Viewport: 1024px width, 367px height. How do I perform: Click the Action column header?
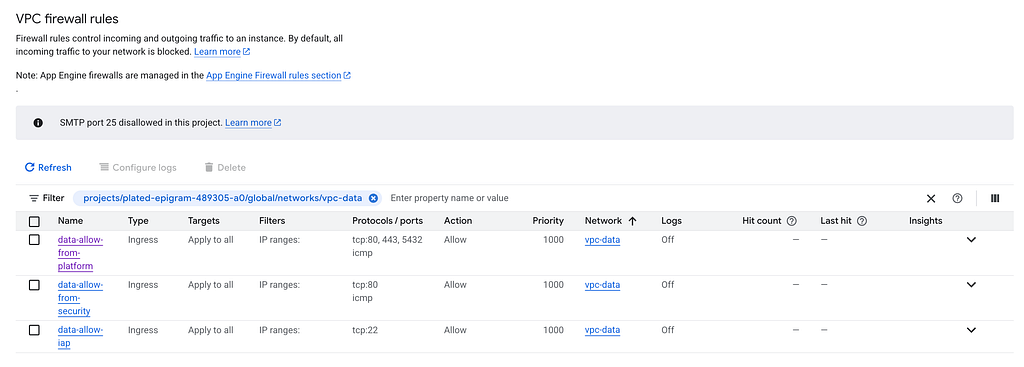(458, 221)
